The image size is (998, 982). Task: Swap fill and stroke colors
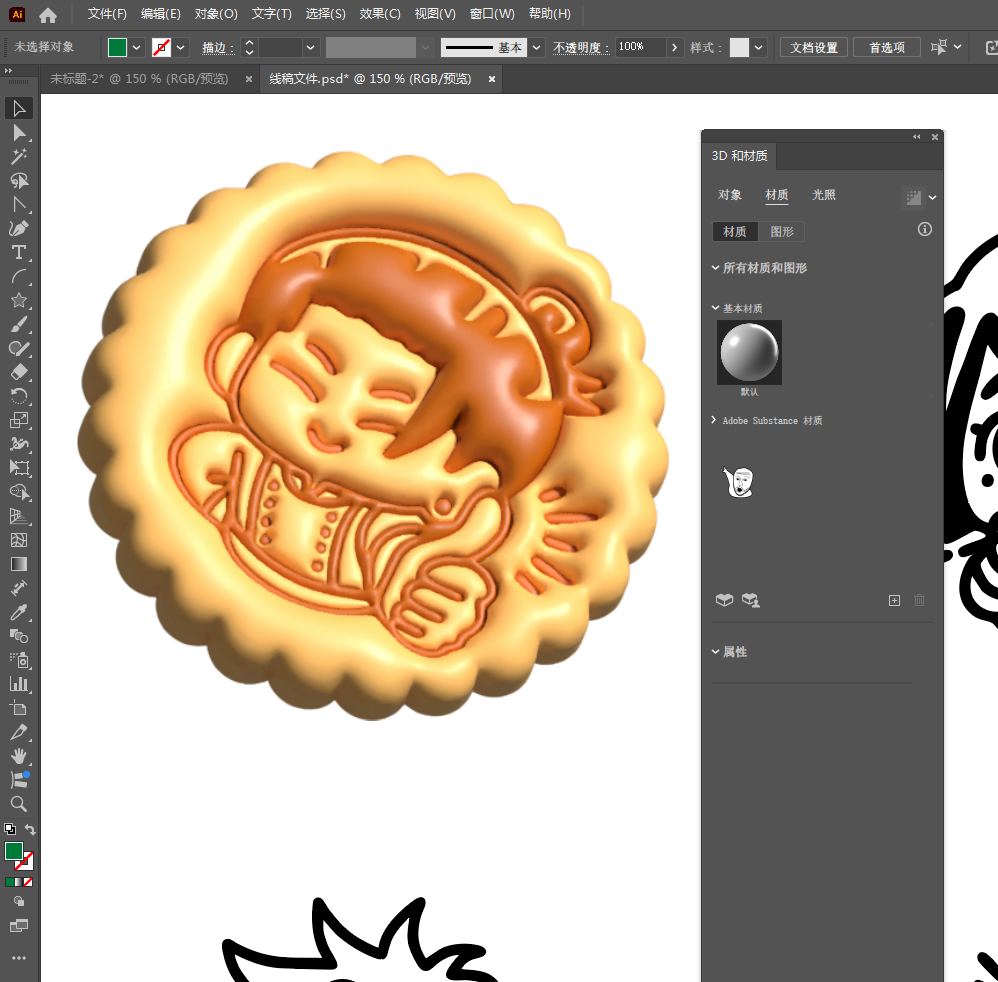(x=30, y=829)
